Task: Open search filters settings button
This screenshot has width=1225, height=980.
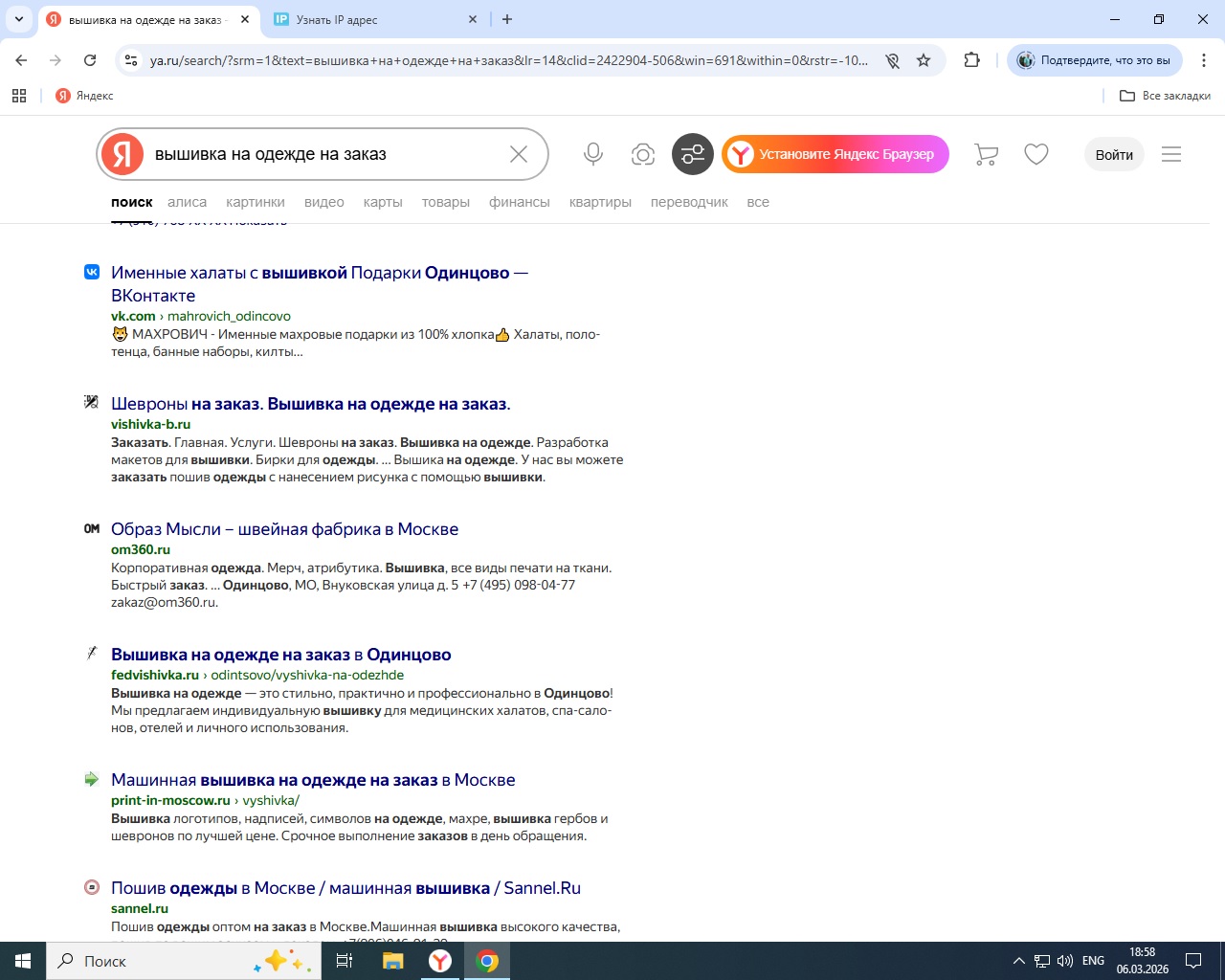Action: coord(693,154)
